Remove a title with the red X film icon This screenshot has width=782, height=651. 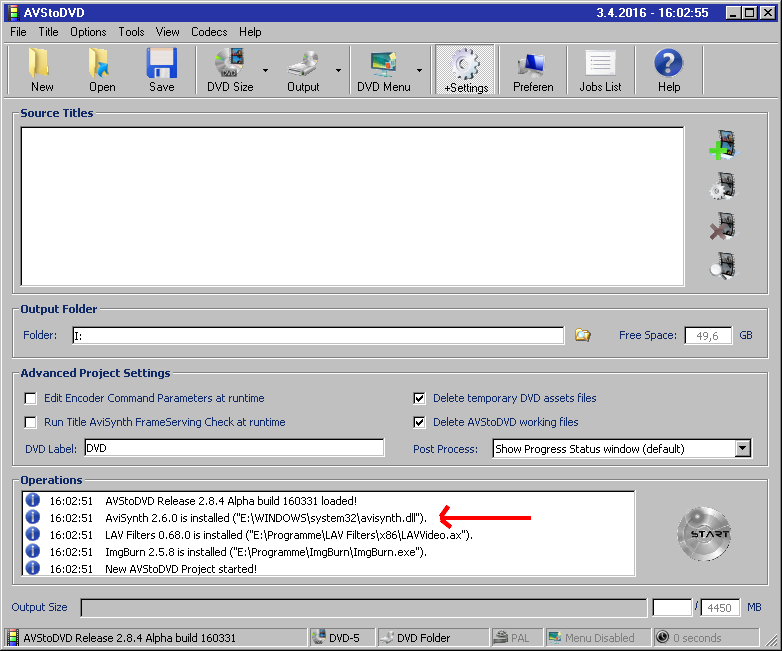[x=723, y=225]
